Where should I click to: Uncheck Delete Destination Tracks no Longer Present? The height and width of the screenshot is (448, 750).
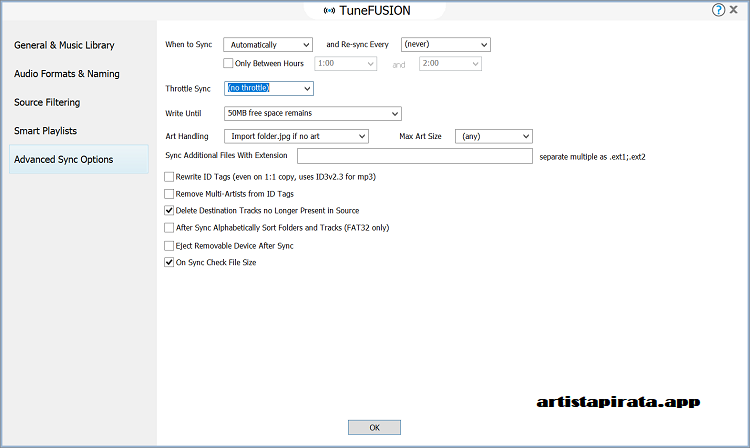coord(169,210)
